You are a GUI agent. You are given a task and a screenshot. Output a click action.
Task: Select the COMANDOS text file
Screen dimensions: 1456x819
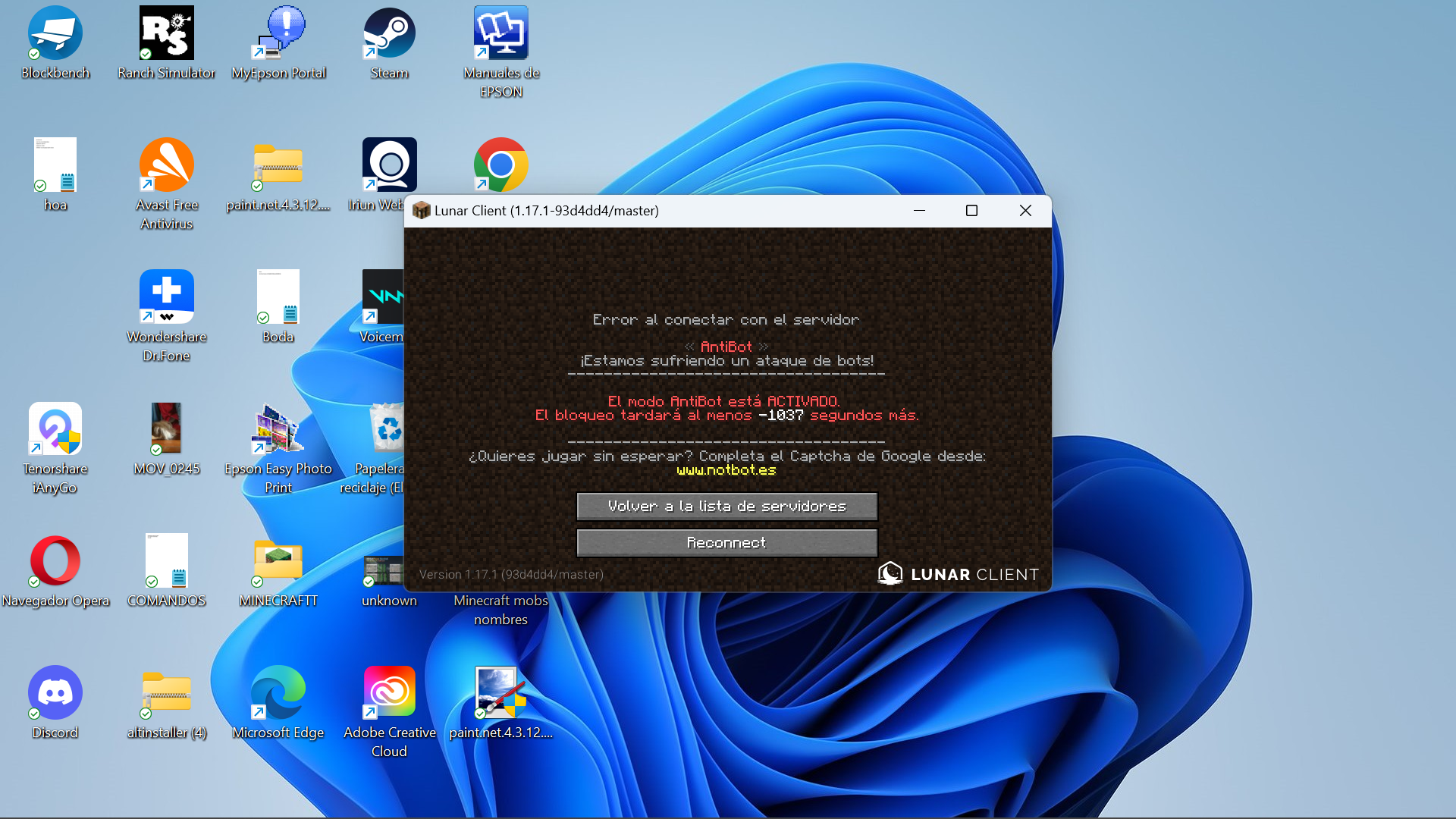point(167,562)
